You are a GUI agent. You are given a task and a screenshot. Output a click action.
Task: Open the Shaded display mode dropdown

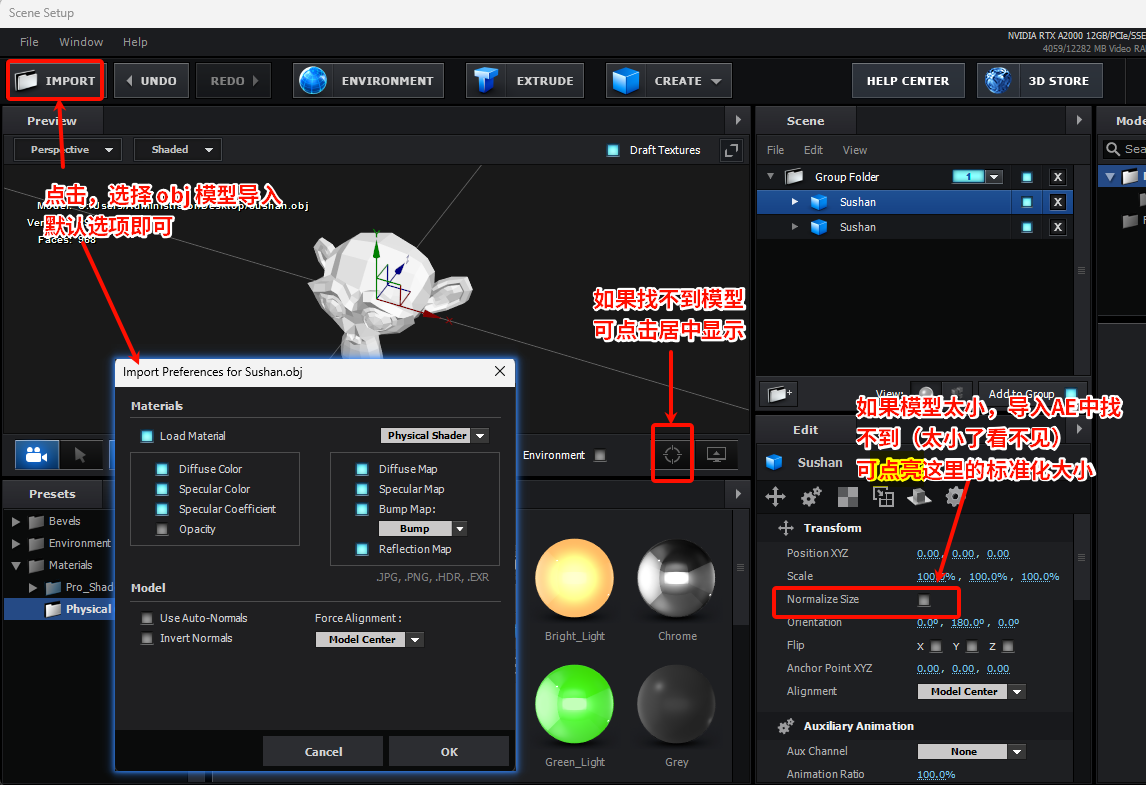(x=178, y=150)
